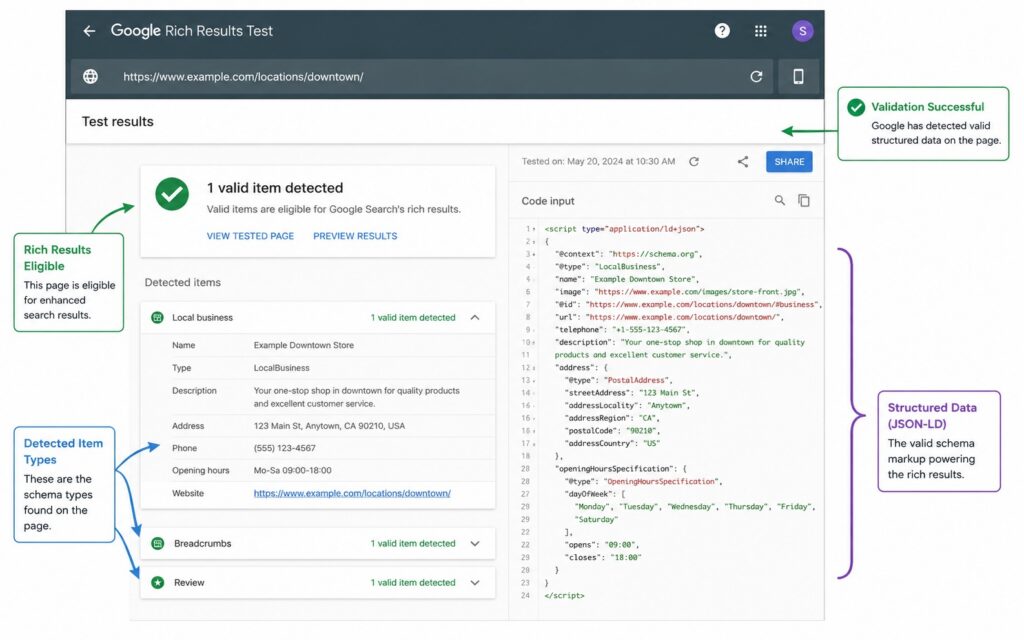This screenshot has width=1024, height=640.
Task: Open the help question mark icon
Action: pos(722,31)
